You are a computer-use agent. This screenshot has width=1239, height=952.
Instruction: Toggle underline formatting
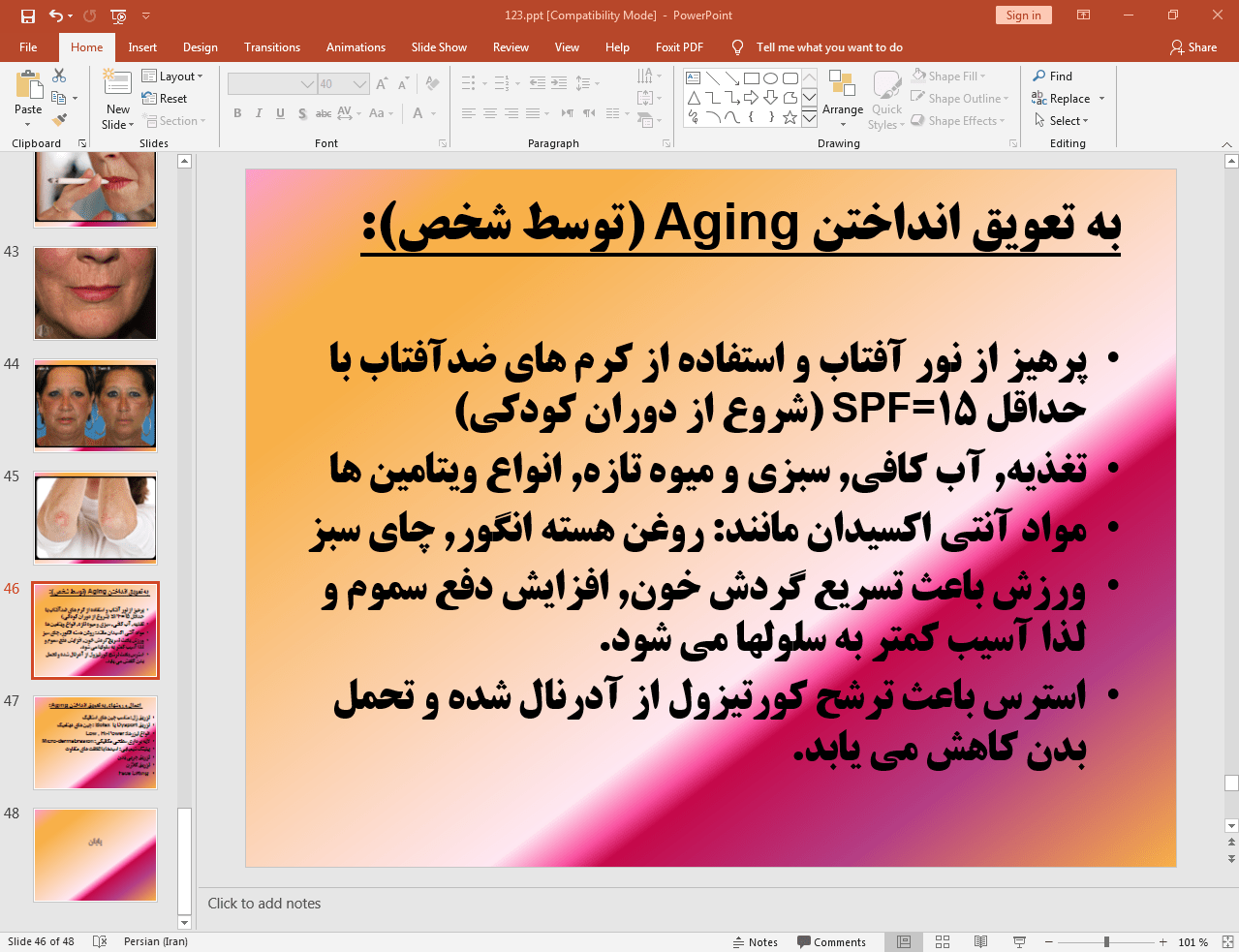point(280,113)
